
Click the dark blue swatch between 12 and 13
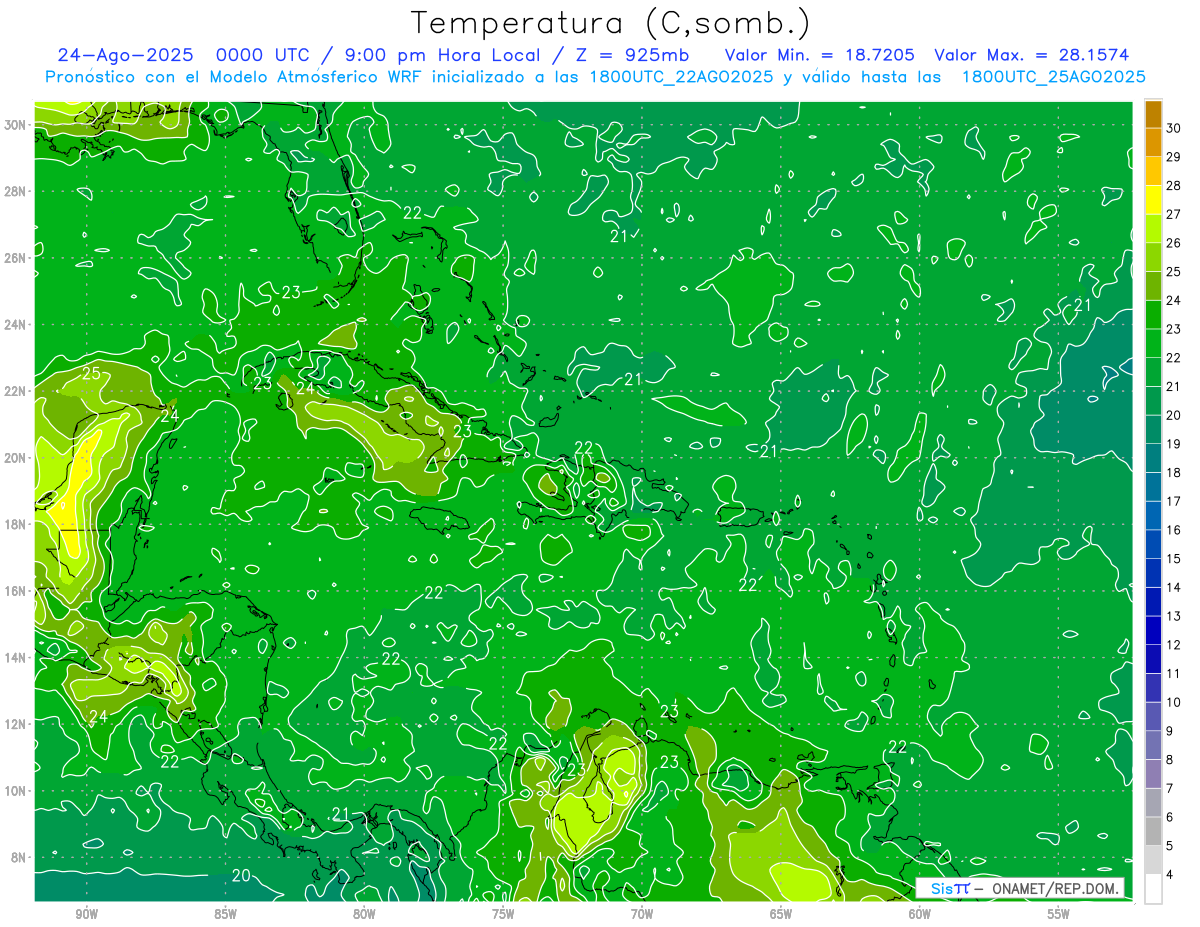point(1153,631)
